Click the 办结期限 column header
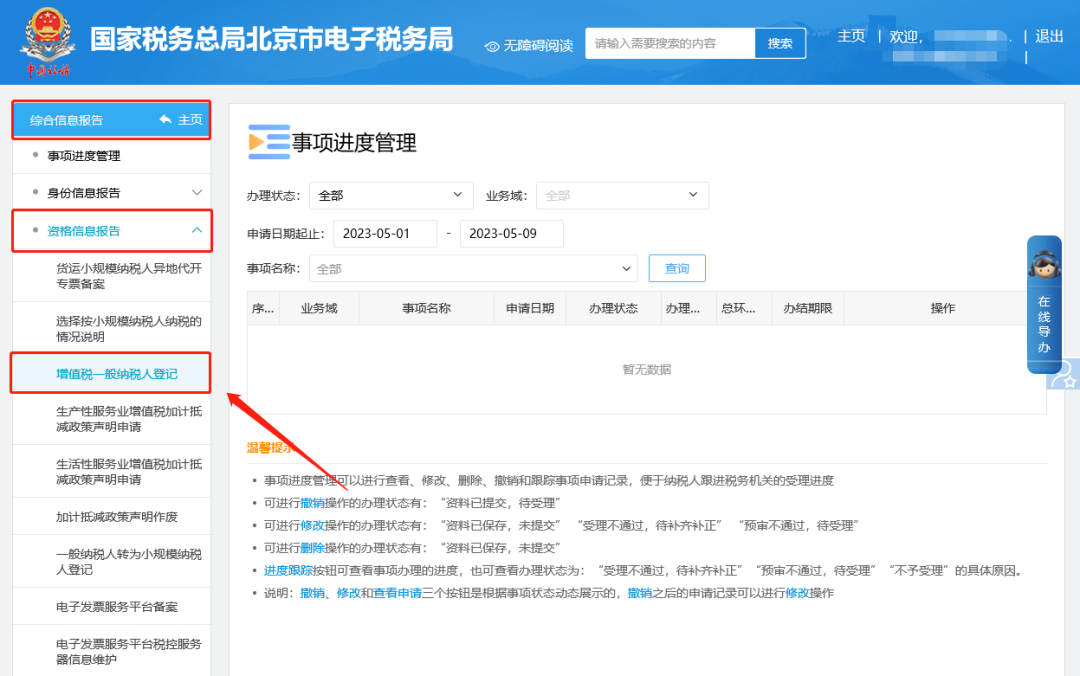The height and width of the screenshot is (676, 1080). point(807,308)
